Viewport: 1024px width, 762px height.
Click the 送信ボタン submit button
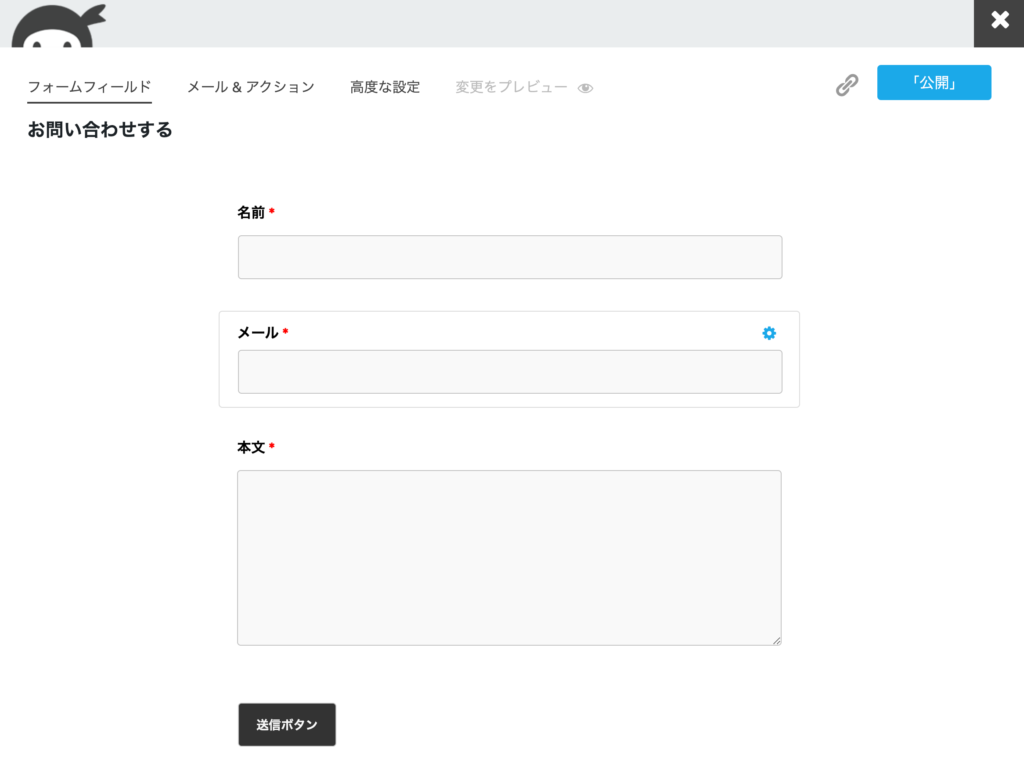coord(287,724)
